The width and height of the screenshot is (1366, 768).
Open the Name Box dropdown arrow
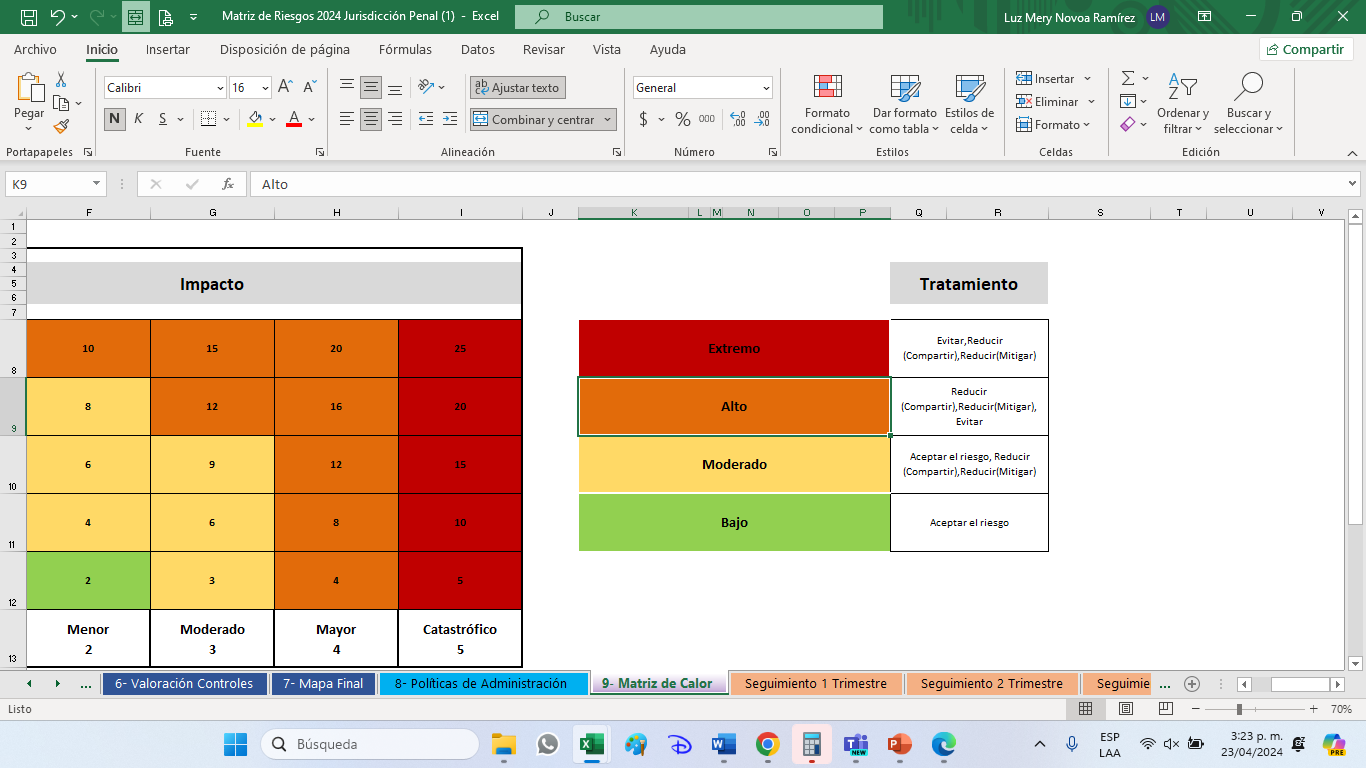click(x=96, y=184)
